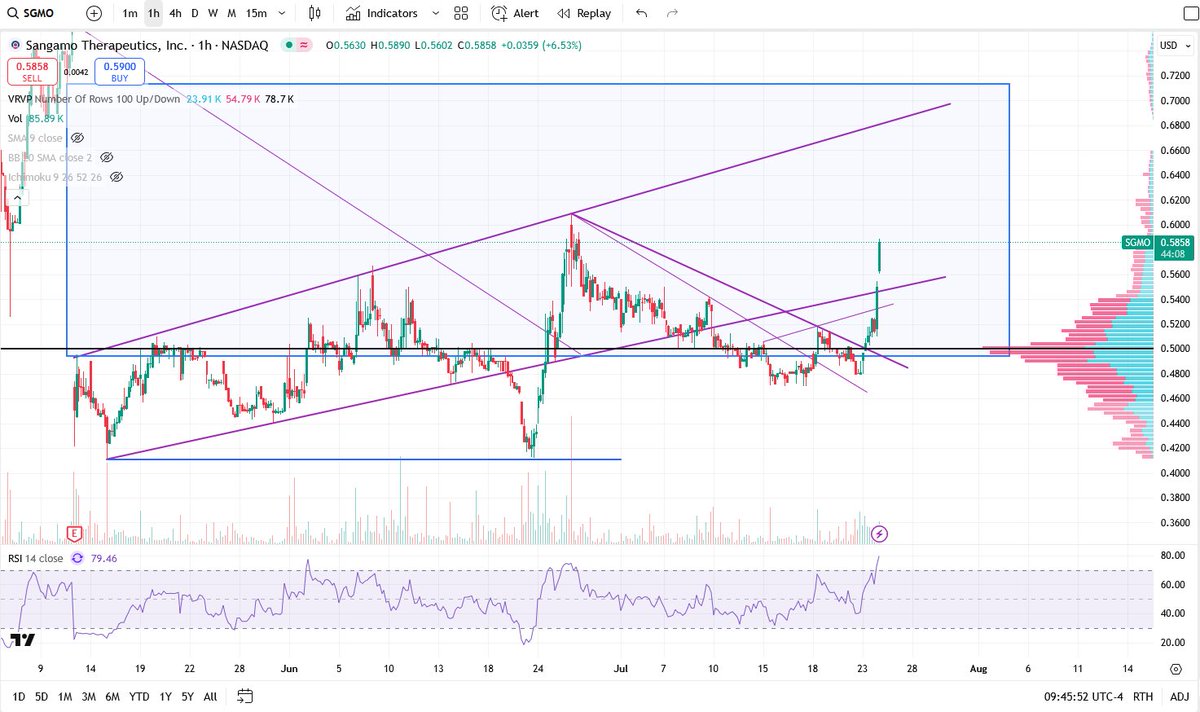Screen dimensions: 1200x712
Task: Click the 23.91 K up volume value
Action: click(x=204, y=99)
